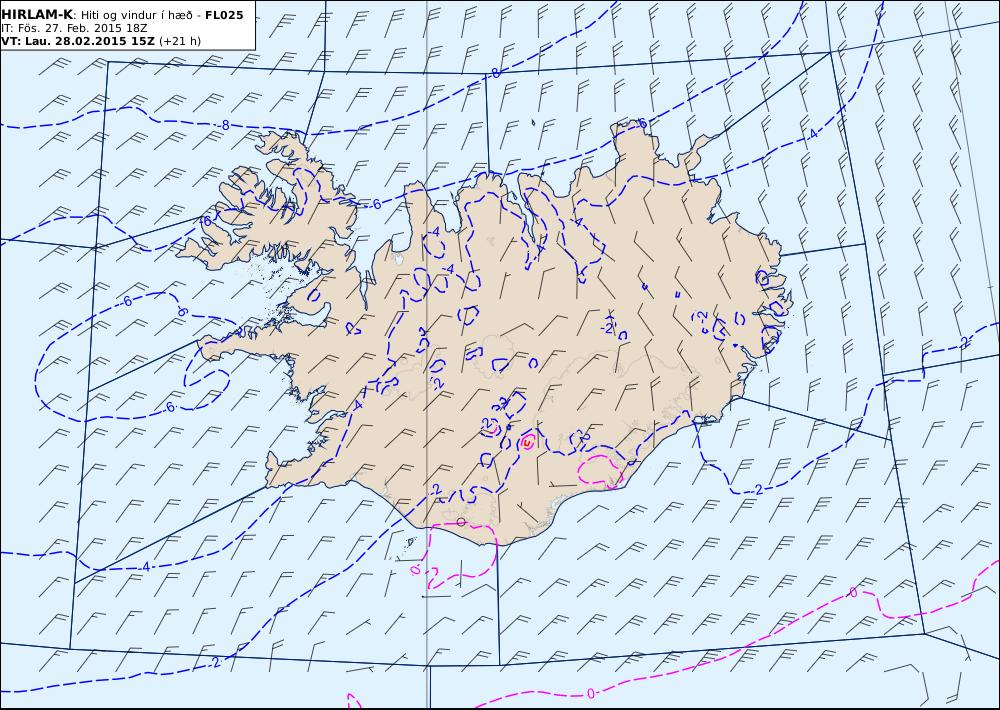Click the magenta 0 label off the south coast
The width and height of the screenshot is (1000, 710).
pos(415,568)
